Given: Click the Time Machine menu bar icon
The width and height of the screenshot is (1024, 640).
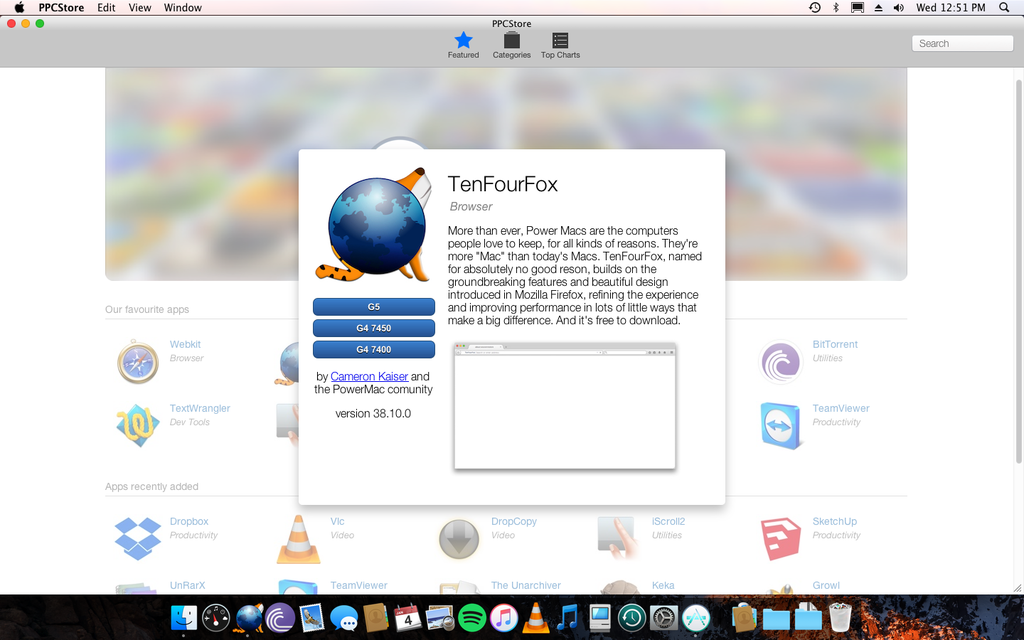Looking at the screenshot, I should (x=814, y=8).
